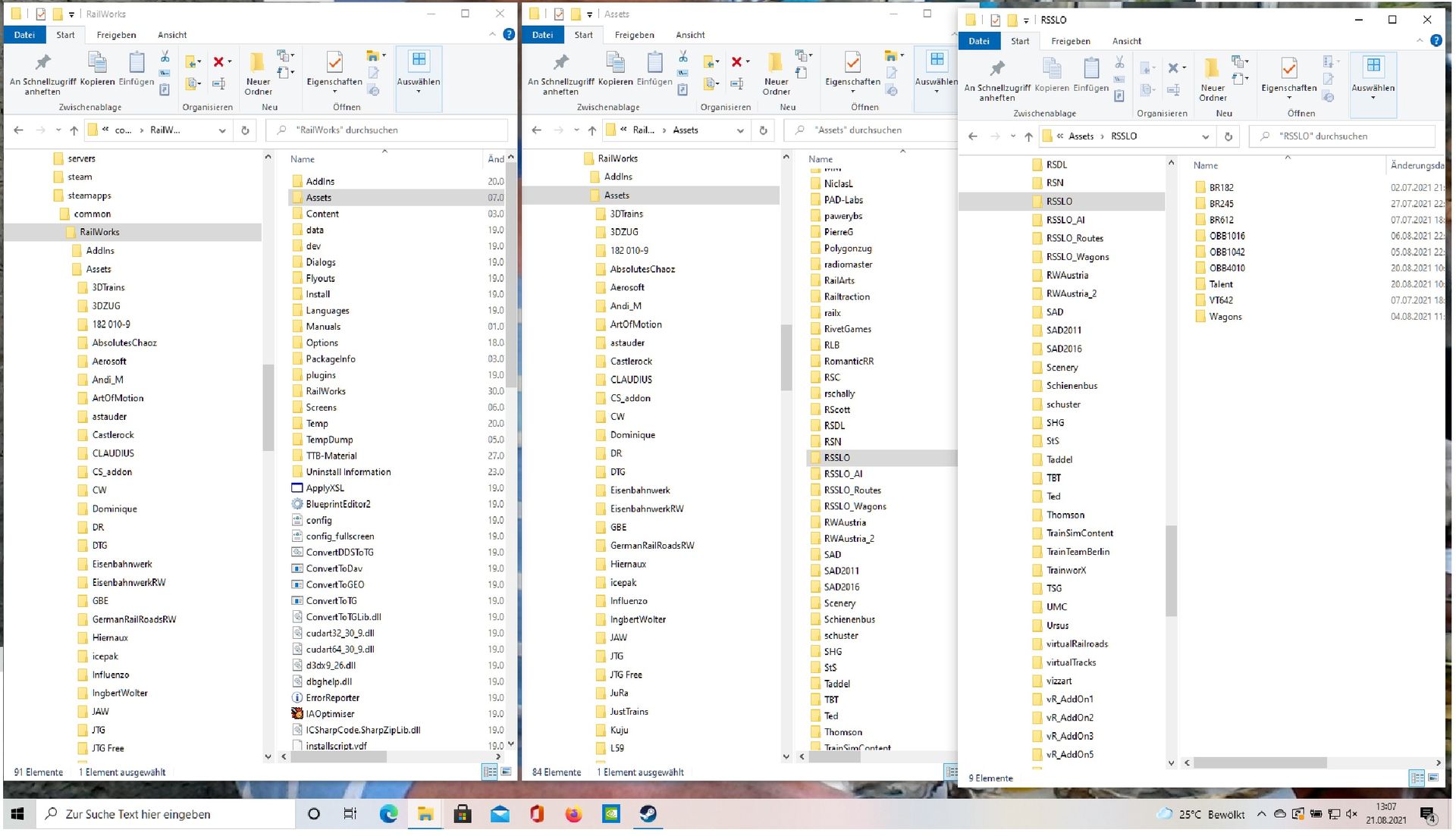Refresh the RSSLO folder view

click(x=1228, y=136)
